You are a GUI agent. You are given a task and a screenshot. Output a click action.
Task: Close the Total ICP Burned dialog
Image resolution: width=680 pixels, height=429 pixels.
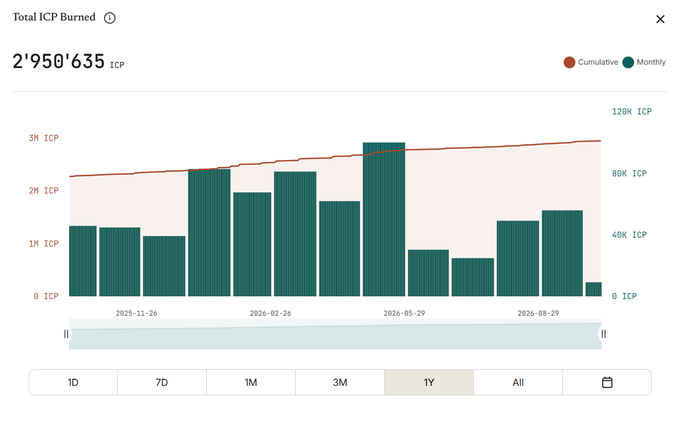click(x=660, y=19)
